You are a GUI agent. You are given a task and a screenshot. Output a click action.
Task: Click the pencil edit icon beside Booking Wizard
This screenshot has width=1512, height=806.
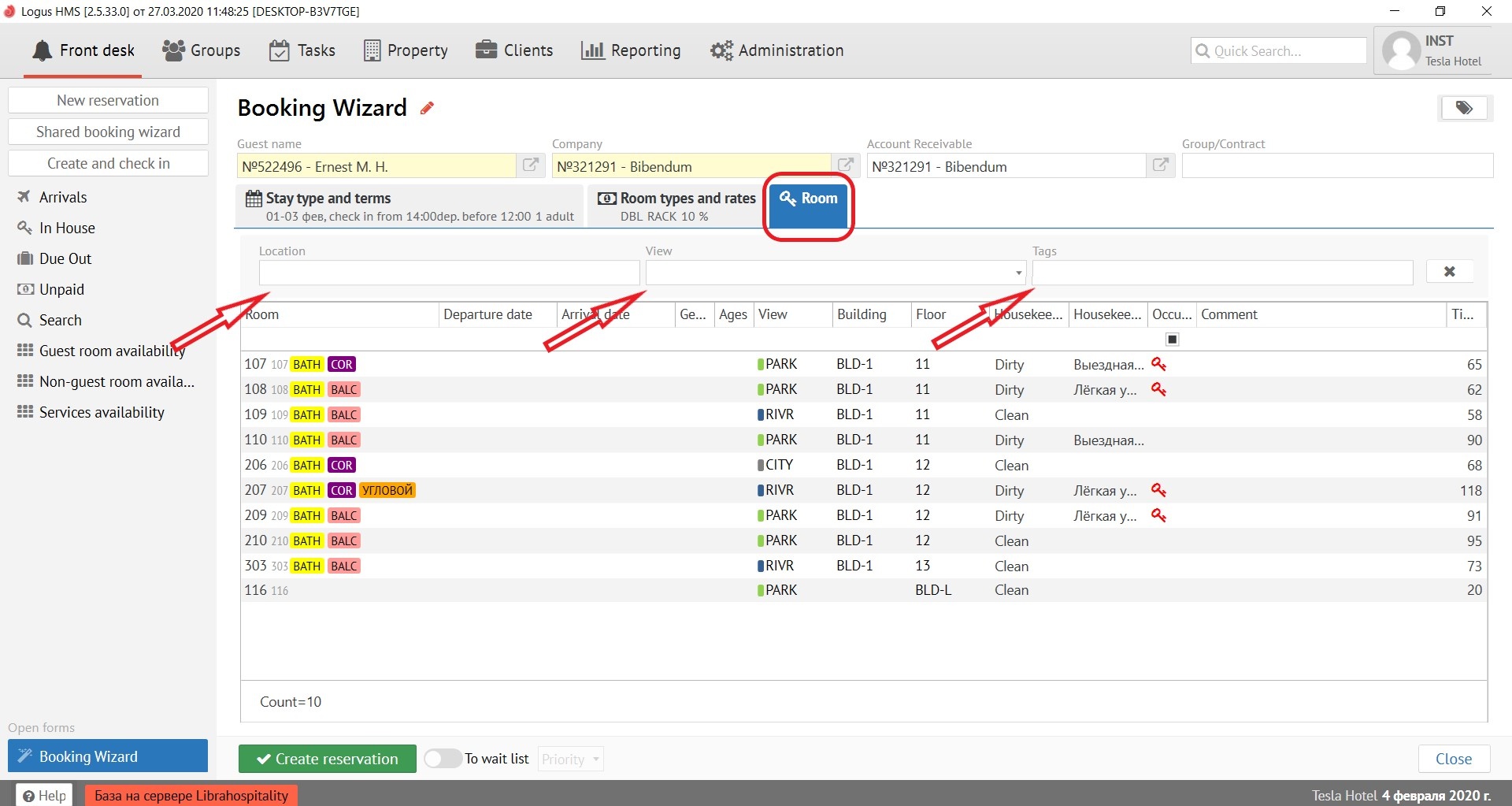click(427, 109)
